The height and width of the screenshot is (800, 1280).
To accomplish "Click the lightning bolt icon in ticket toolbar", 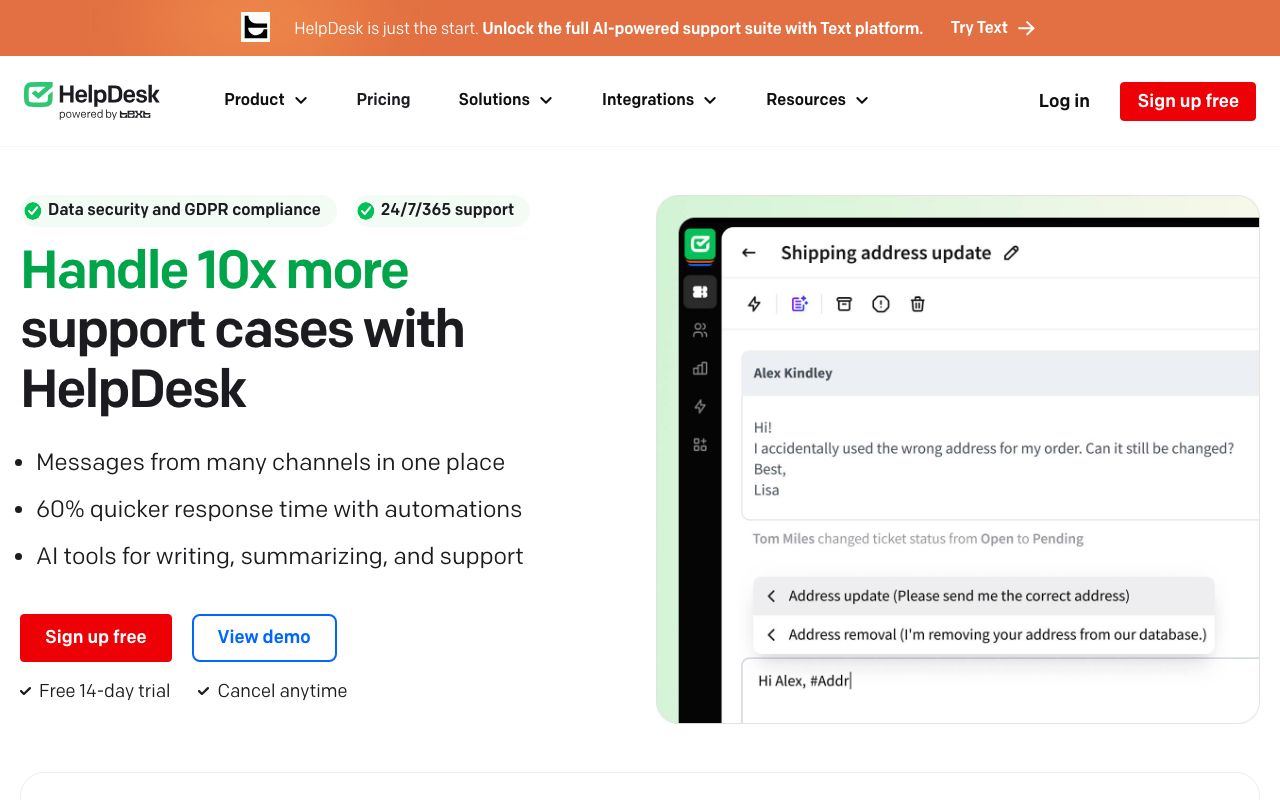I will point(755,304).
